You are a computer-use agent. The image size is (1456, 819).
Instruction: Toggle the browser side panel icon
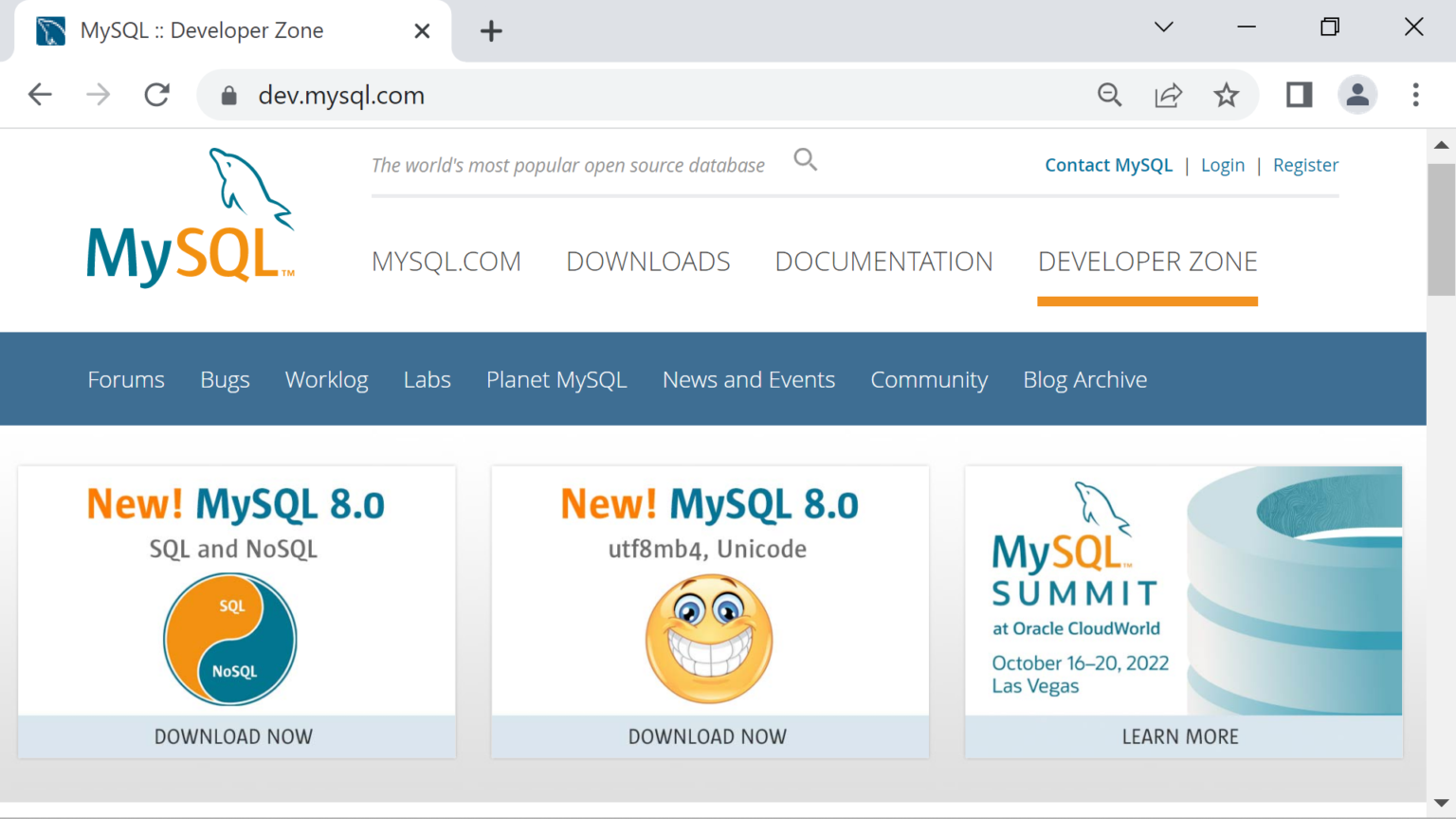(1299, 95)
